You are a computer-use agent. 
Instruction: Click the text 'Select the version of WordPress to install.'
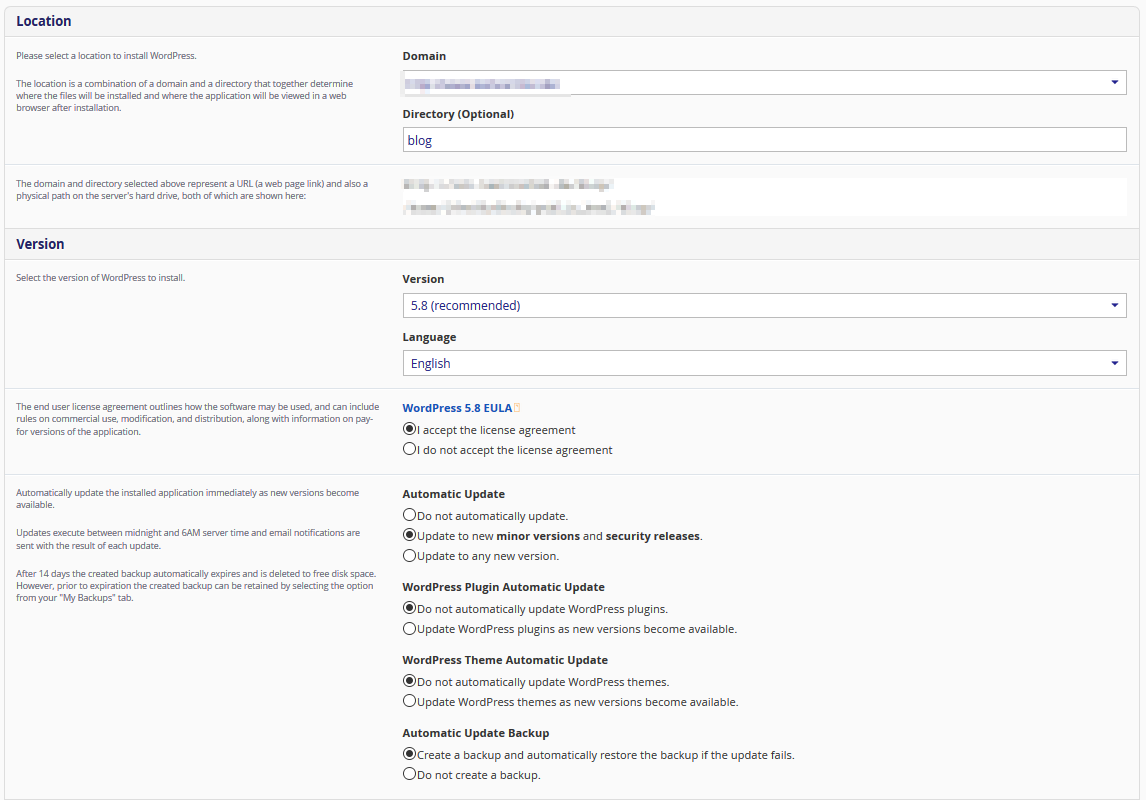point(100,278)
